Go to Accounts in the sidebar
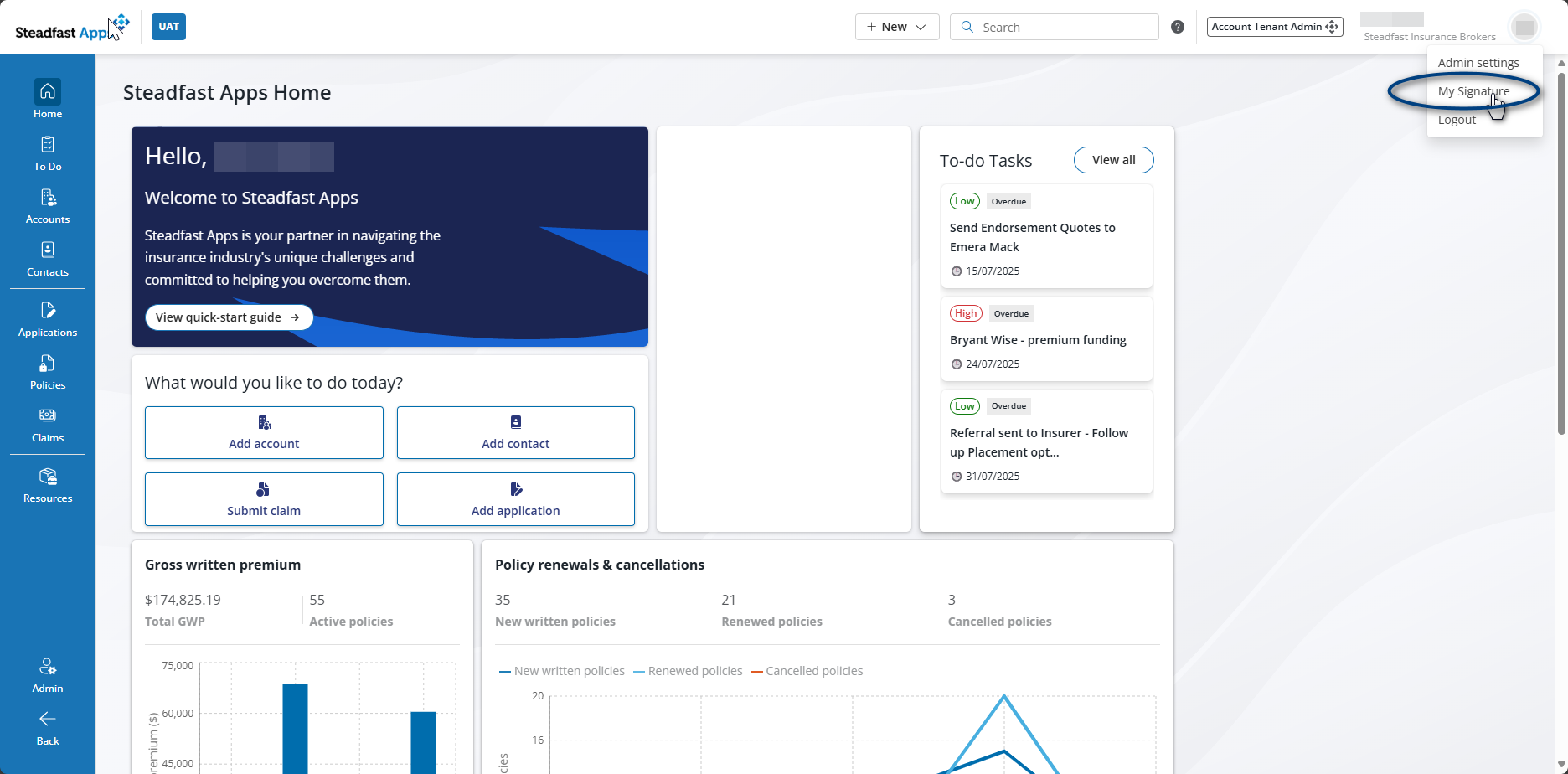The image size is (1568, 774). coord(48,206)
